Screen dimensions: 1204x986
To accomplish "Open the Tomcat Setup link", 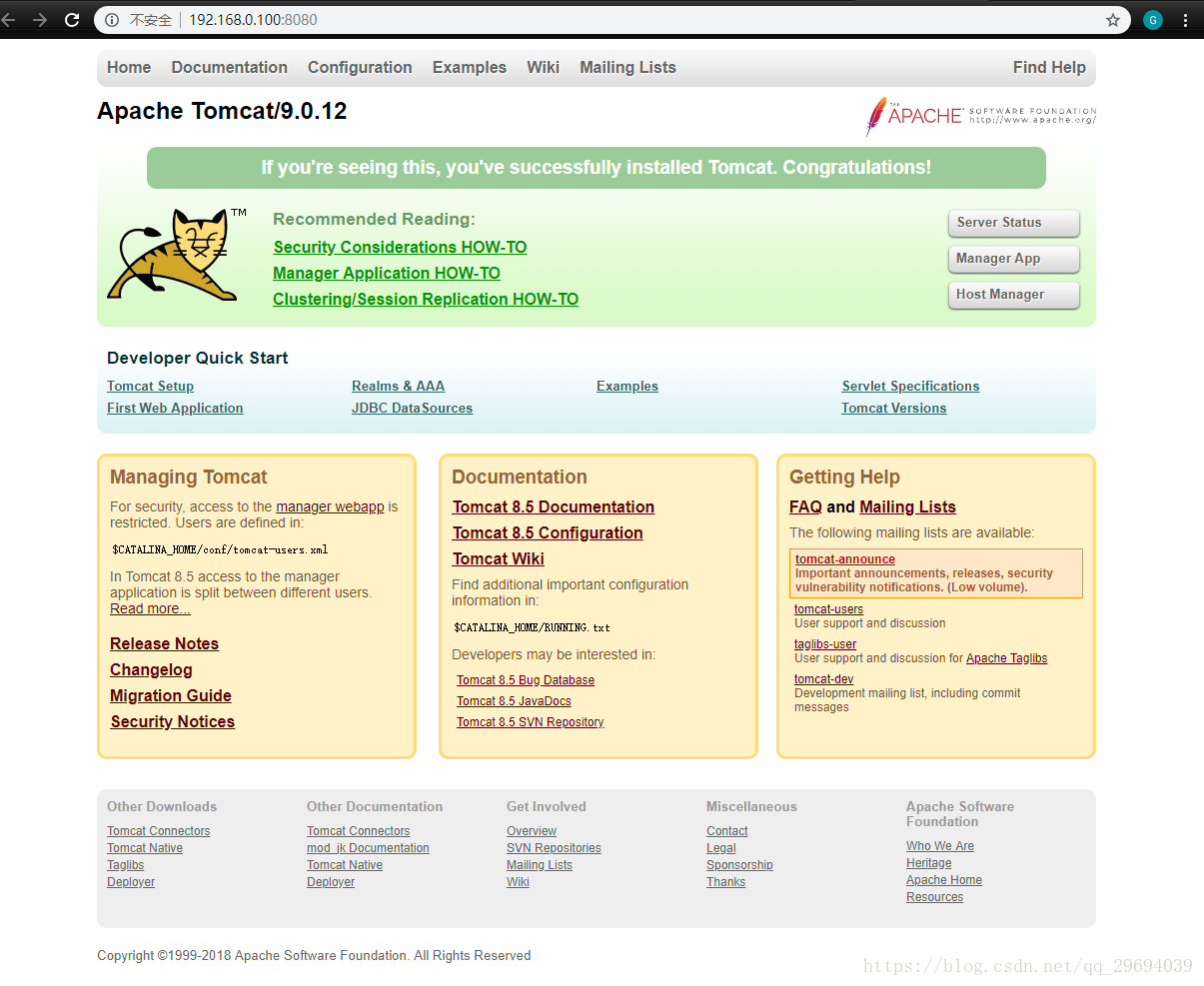I will tap(150, 387).
